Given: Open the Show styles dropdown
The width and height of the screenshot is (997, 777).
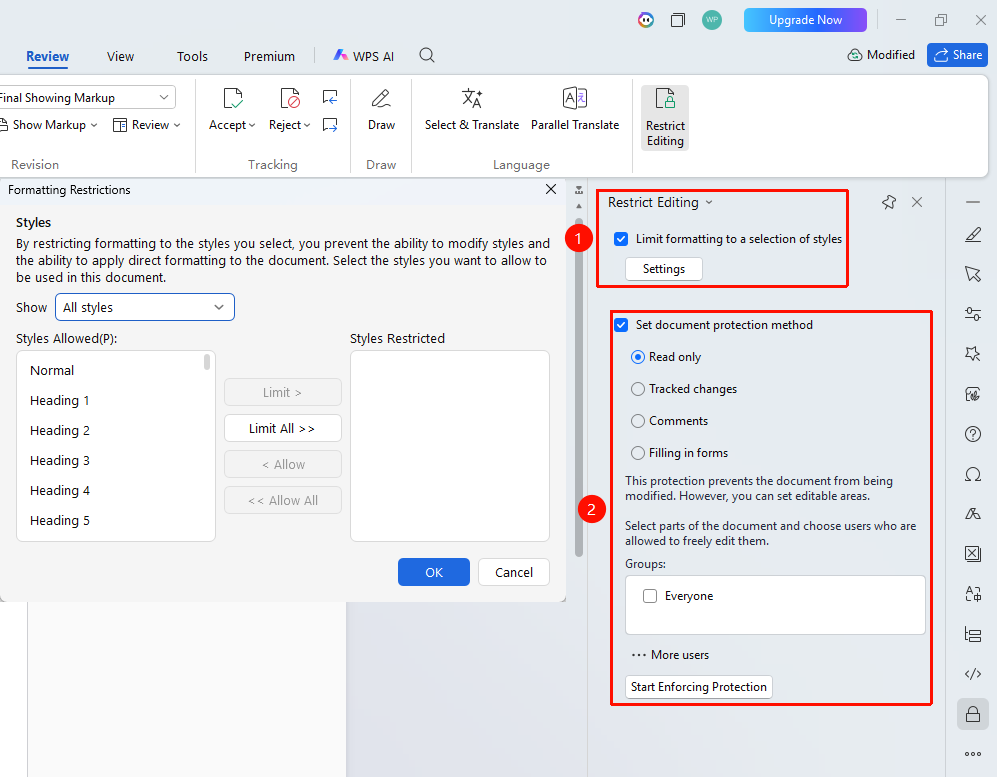Looking at the screenshot, I should (145, 308).
